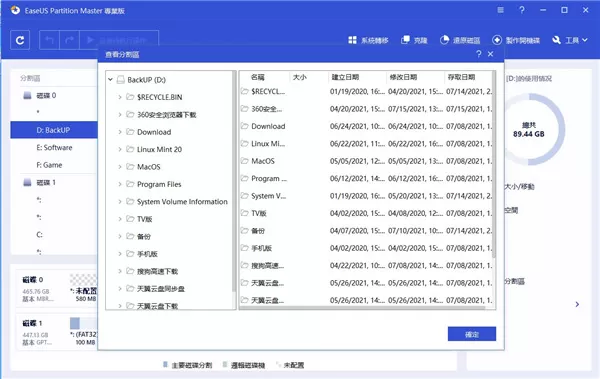Image resolution: width=600 pixels, height=379 pixels.
Task: Expand the MacOS folder in tree
Action: pyautogui.click(x=120, y=167)
